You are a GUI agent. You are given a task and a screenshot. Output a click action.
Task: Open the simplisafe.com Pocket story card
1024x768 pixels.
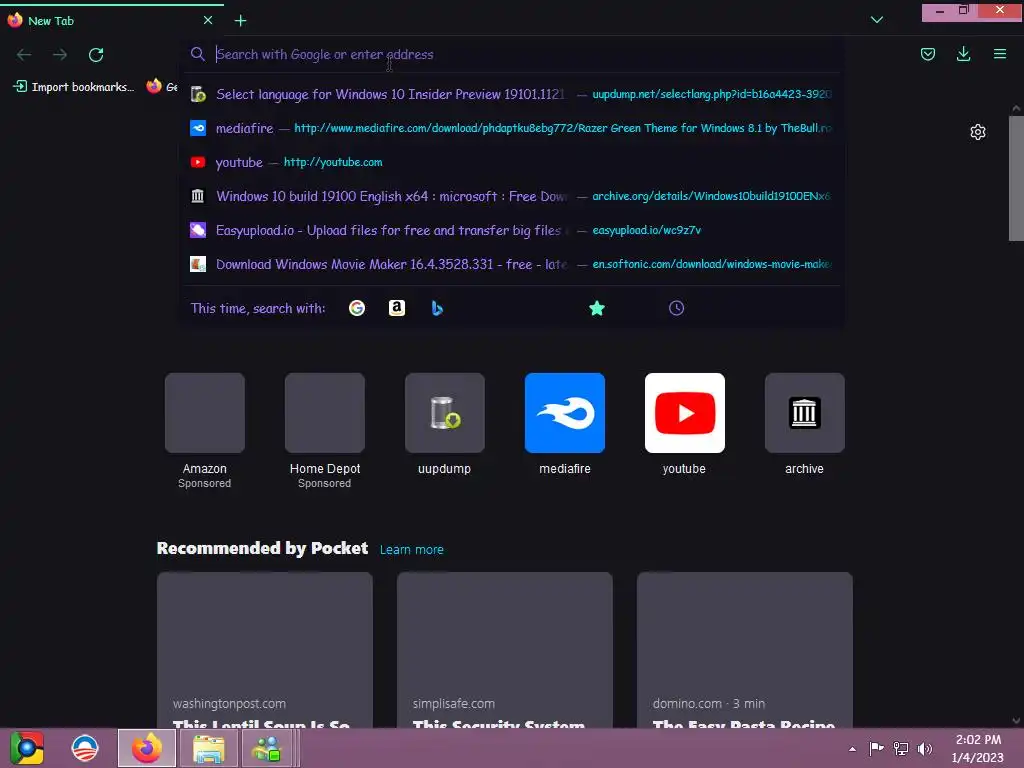505,650
